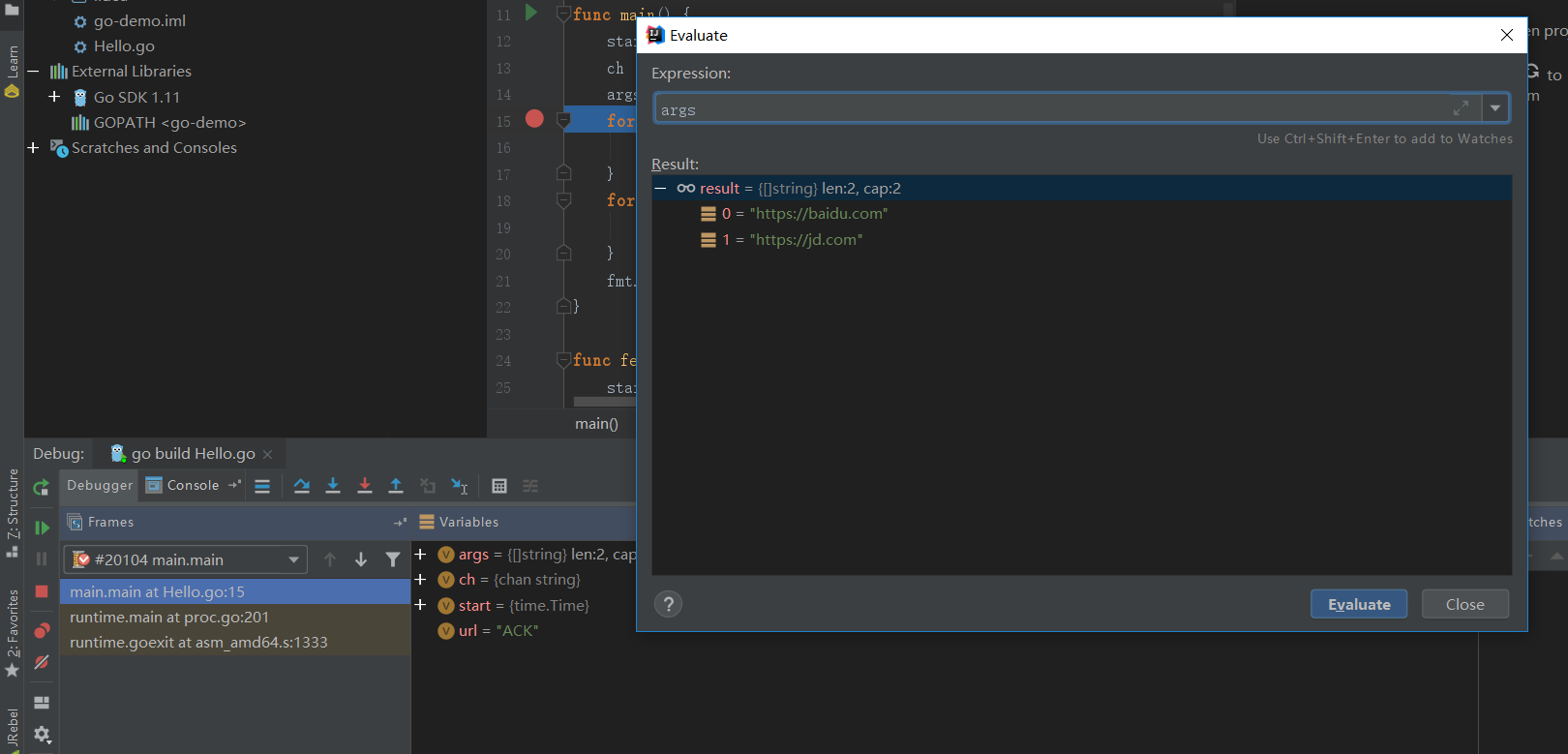Open help from the Evaluate dialog question mark
The image size is (1568, 754).
tap(668, 604)
